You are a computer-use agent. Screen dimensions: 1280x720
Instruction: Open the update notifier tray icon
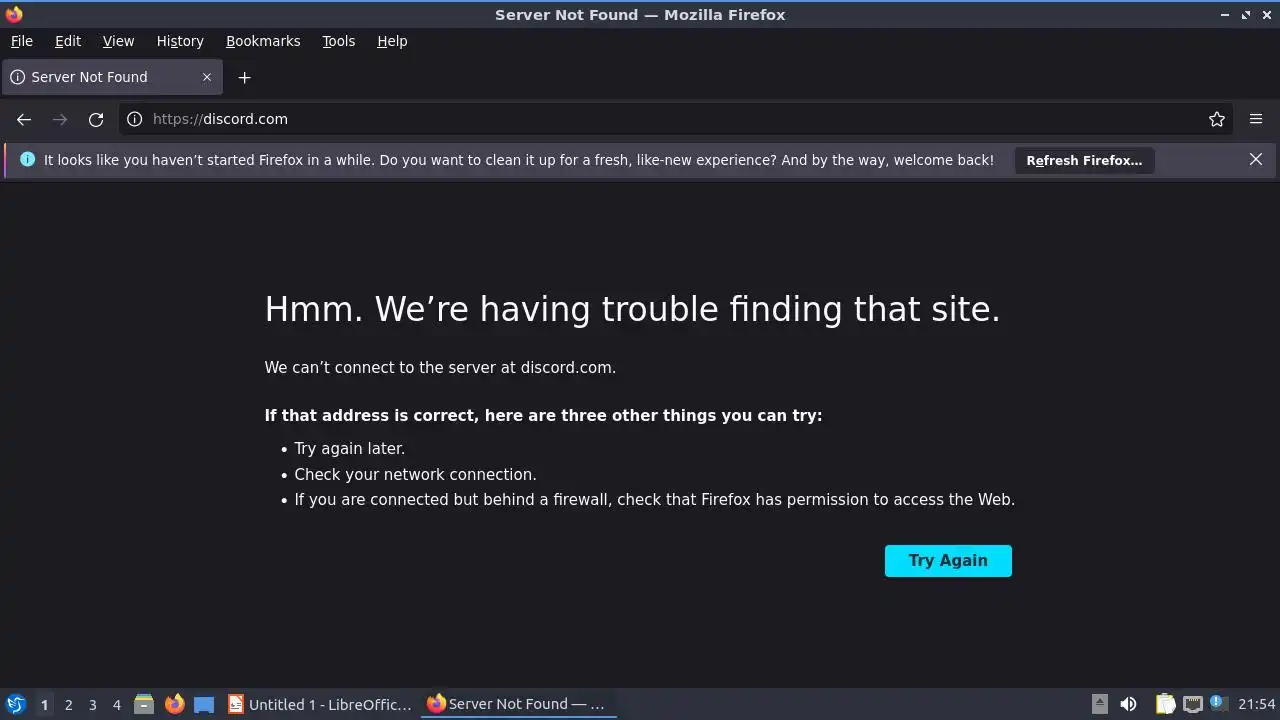(x=1217, y=703)
